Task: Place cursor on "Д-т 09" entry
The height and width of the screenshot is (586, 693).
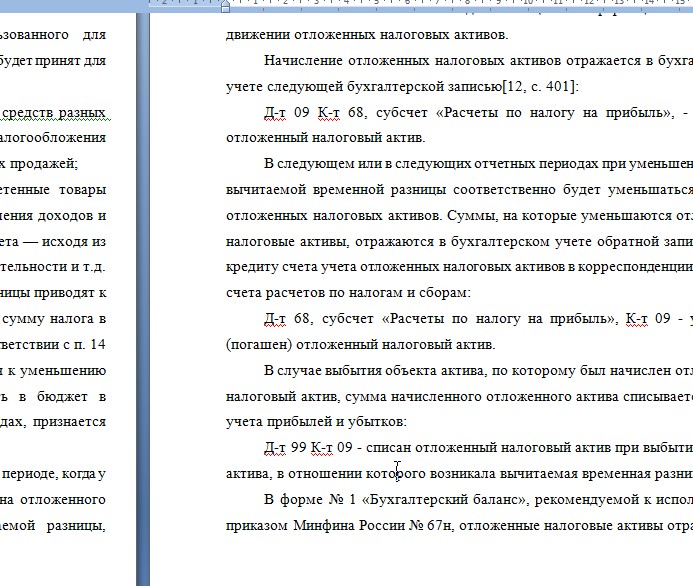Action: [287, 112]
